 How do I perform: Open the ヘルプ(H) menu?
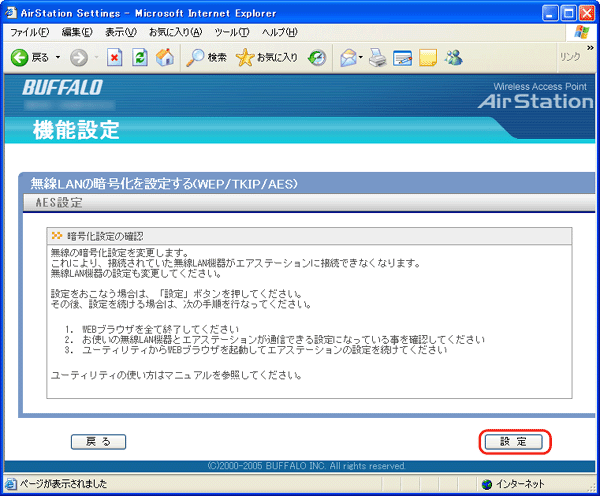(279, 32)
